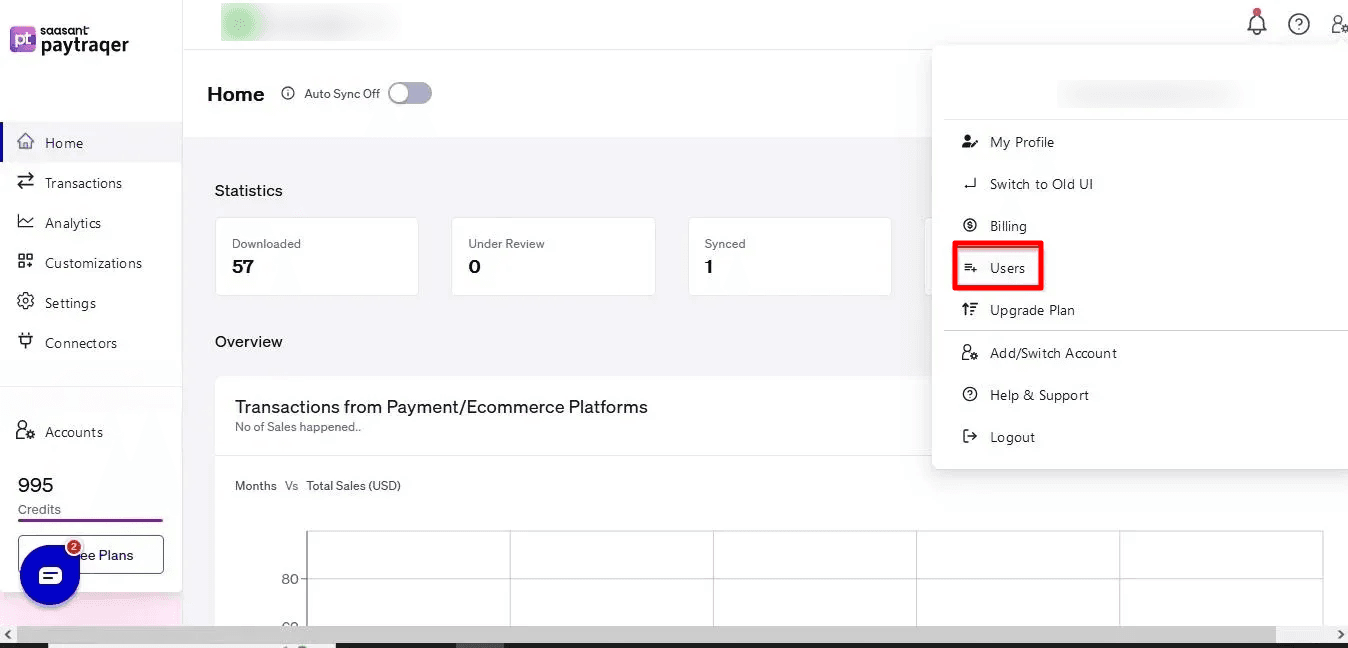The image size is (1348, 648).
Task: Open Customizations from the sidebar
Action: [x=92, y=262]
